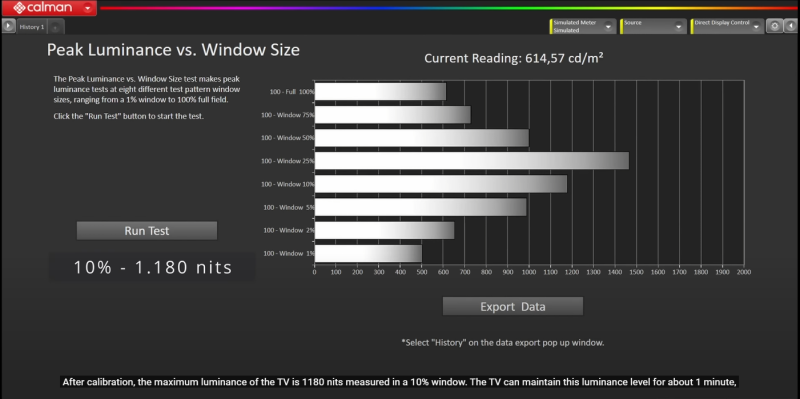Add a new history tab with the plus icon

pyautogui.click(x=56, y=27)
